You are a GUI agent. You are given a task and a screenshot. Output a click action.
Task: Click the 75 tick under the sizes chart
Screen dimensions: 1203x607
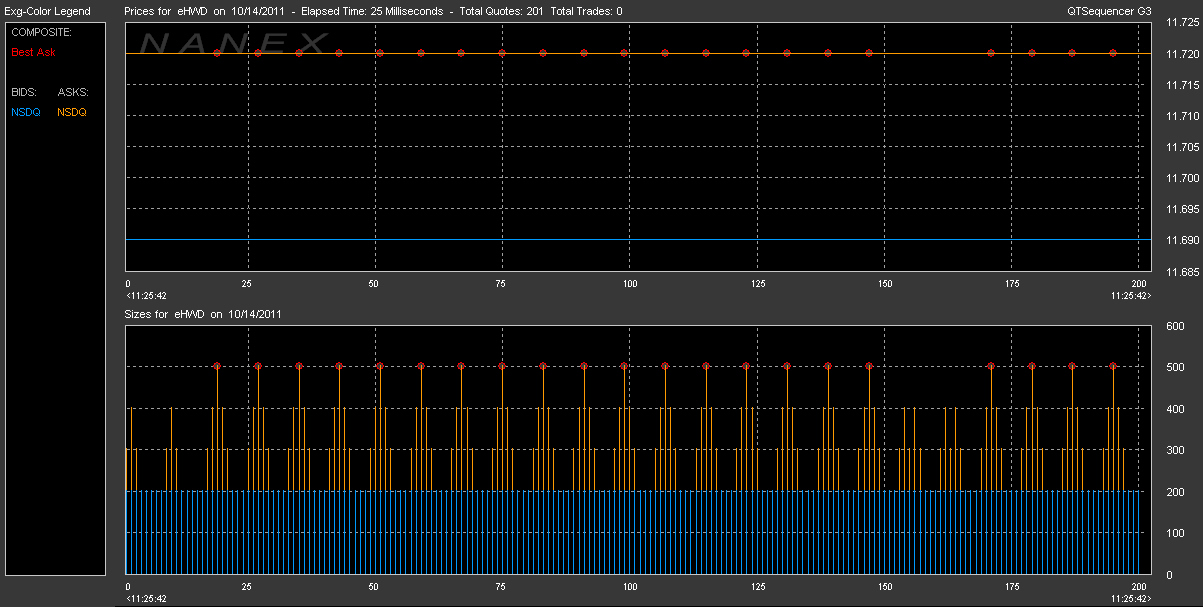point(502,587)
